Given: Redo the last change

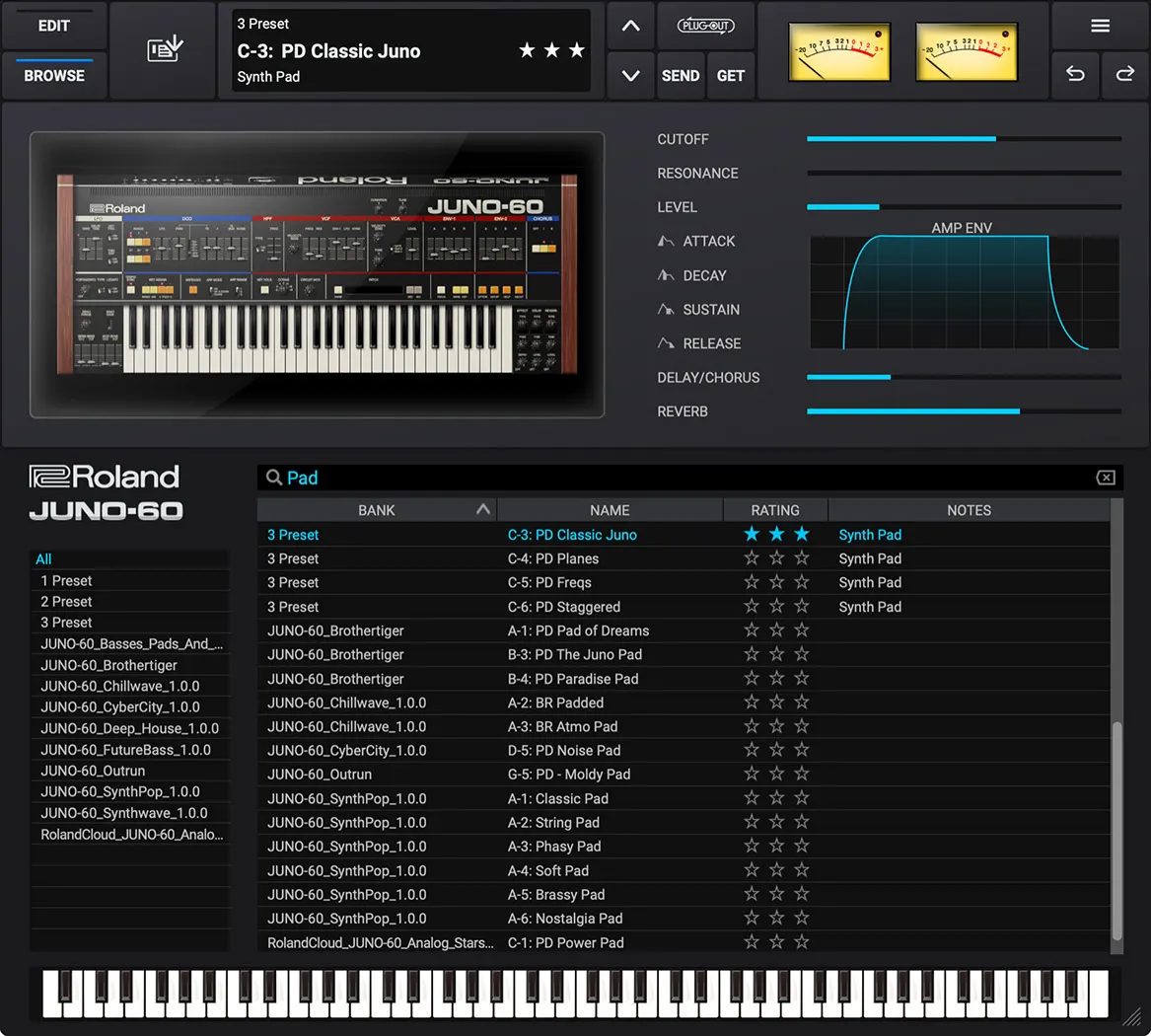Looking at the screenshot, I should (x=1126, y=74).
